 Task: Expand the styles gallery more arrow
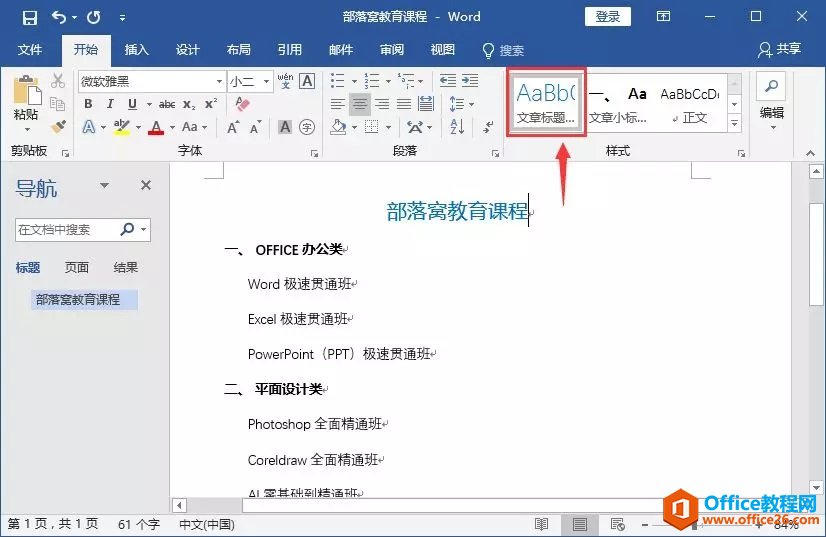pos(734,124)
